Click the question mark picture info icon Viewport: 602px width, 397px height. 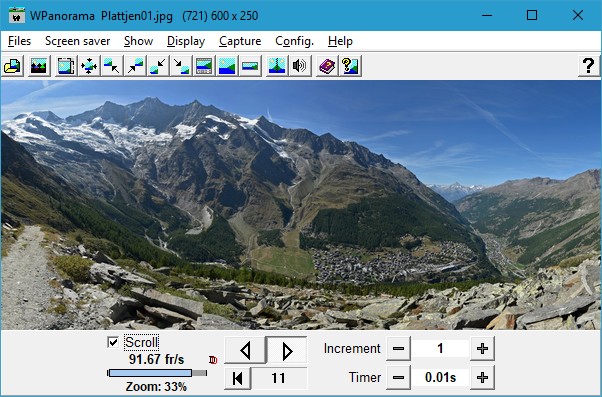click(x=350, y=66)
